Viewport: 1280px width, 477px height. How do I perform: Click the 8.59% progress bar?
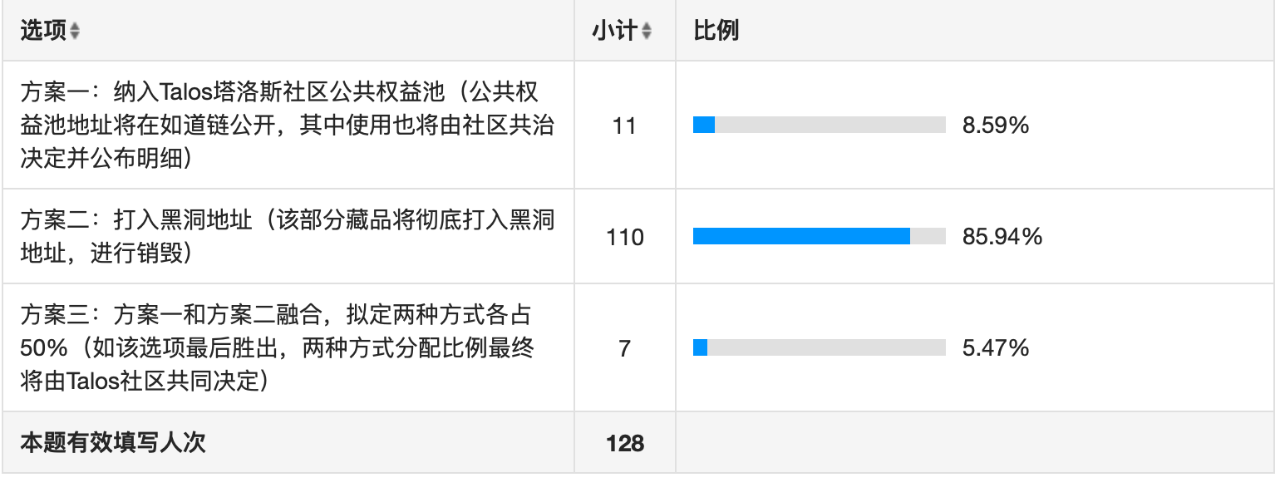pos(819,125)
